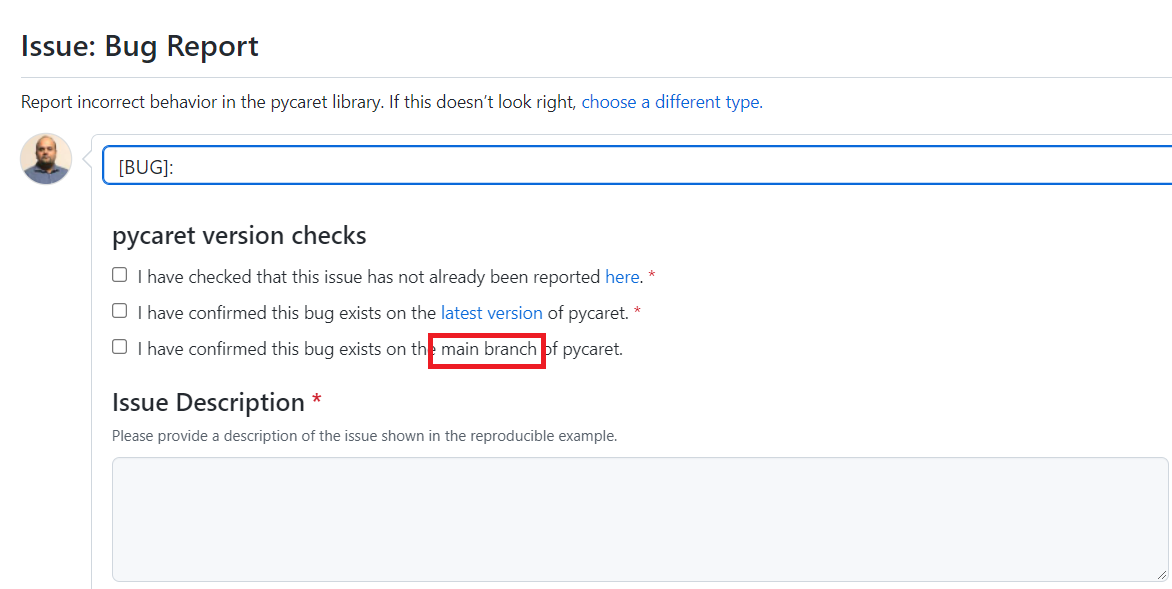
Task: Click the description helper text below Issue Description
Action: click(x=365, y=435)
